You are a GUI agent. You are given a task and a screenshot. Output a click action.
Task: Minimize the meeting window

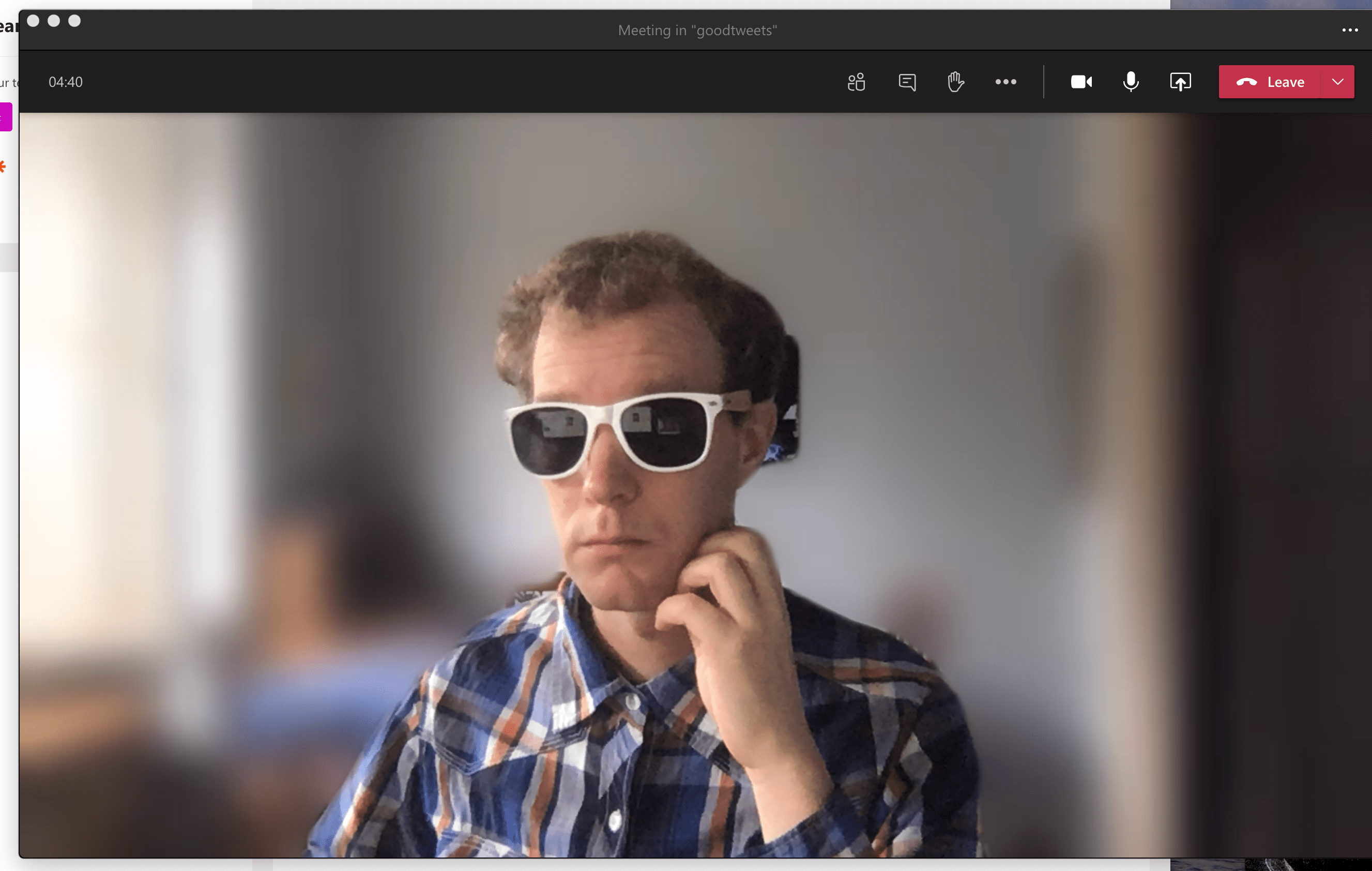(x=54, y=21)
